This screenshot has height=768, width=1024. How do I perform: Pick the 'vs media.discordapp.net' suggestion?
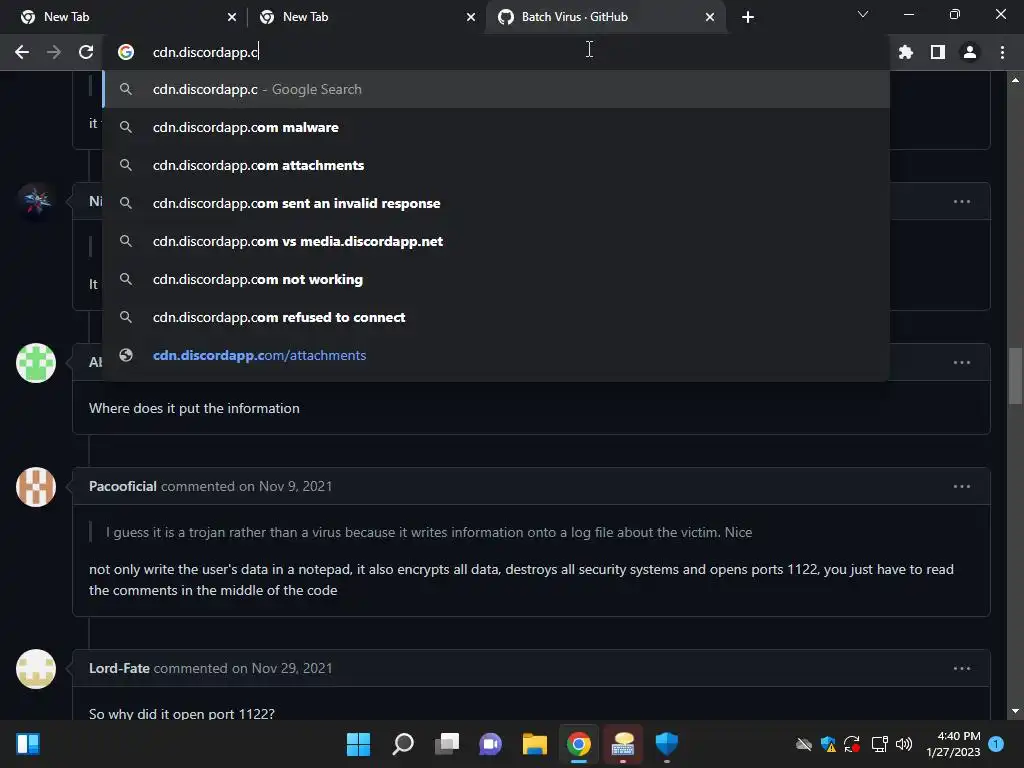[x=496, y=241]
